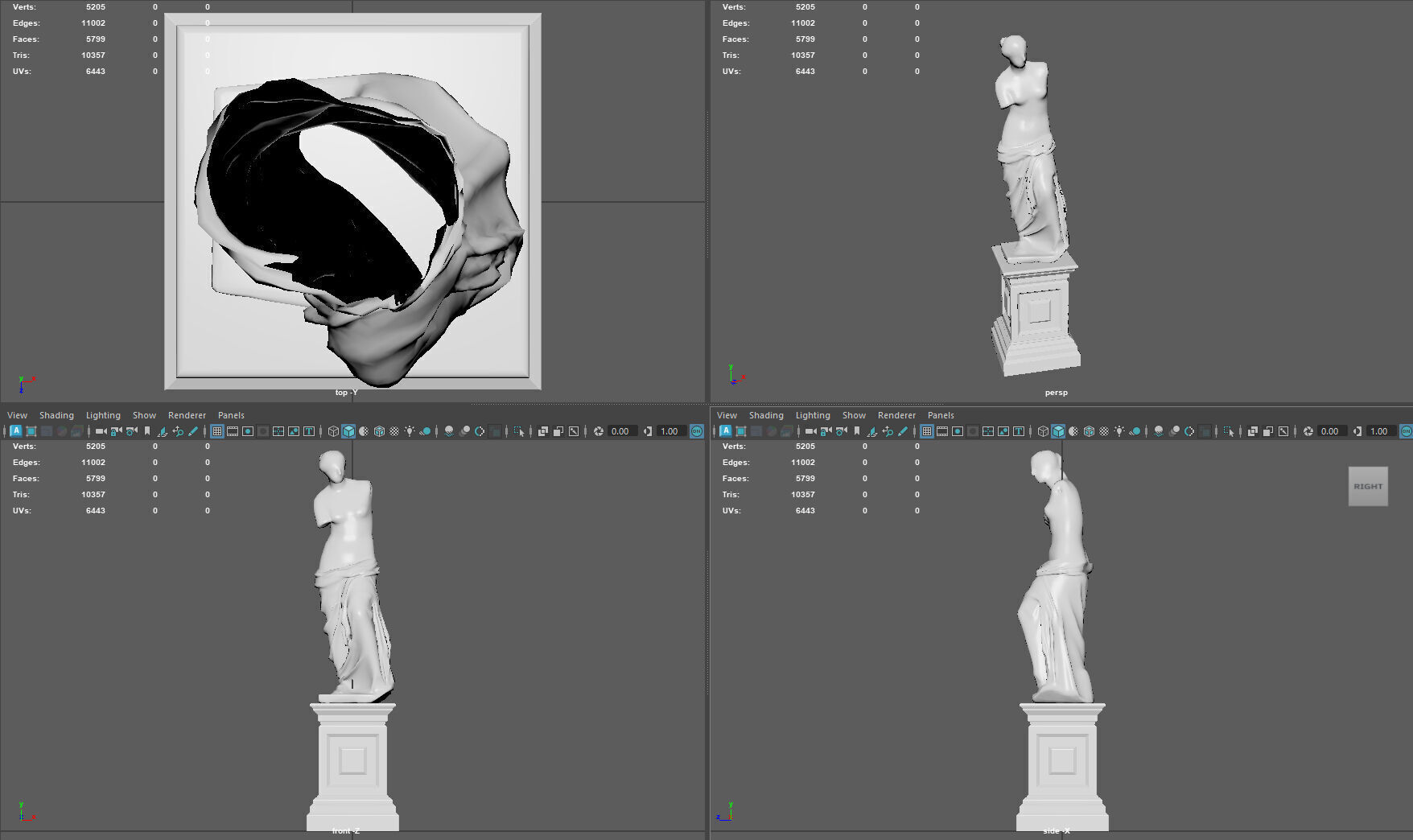
Task: Switch side panel to Wireframe shading
Action: point(1043,431)
